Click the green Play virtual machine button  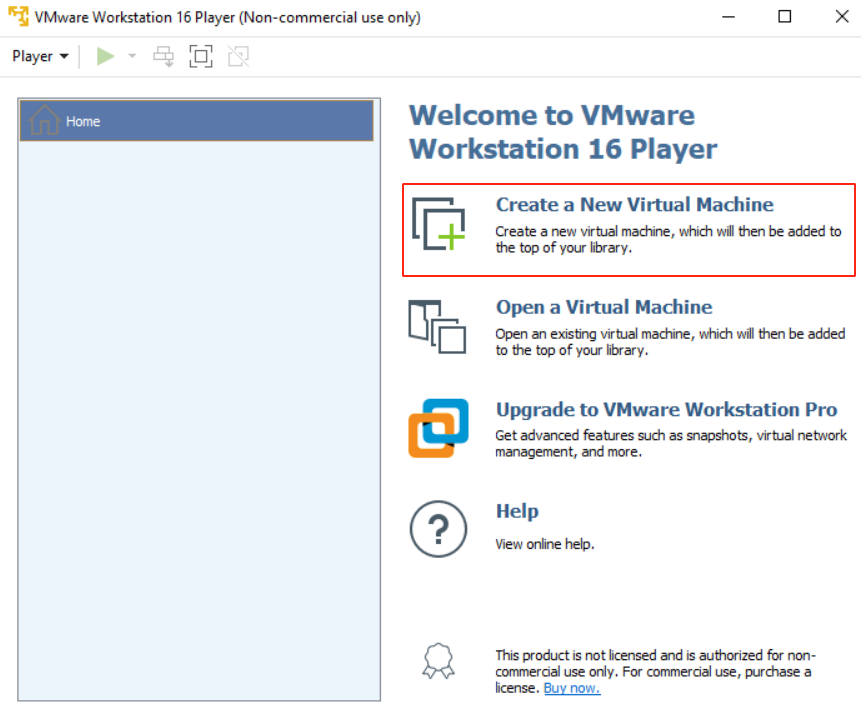[x=105, y=56]
